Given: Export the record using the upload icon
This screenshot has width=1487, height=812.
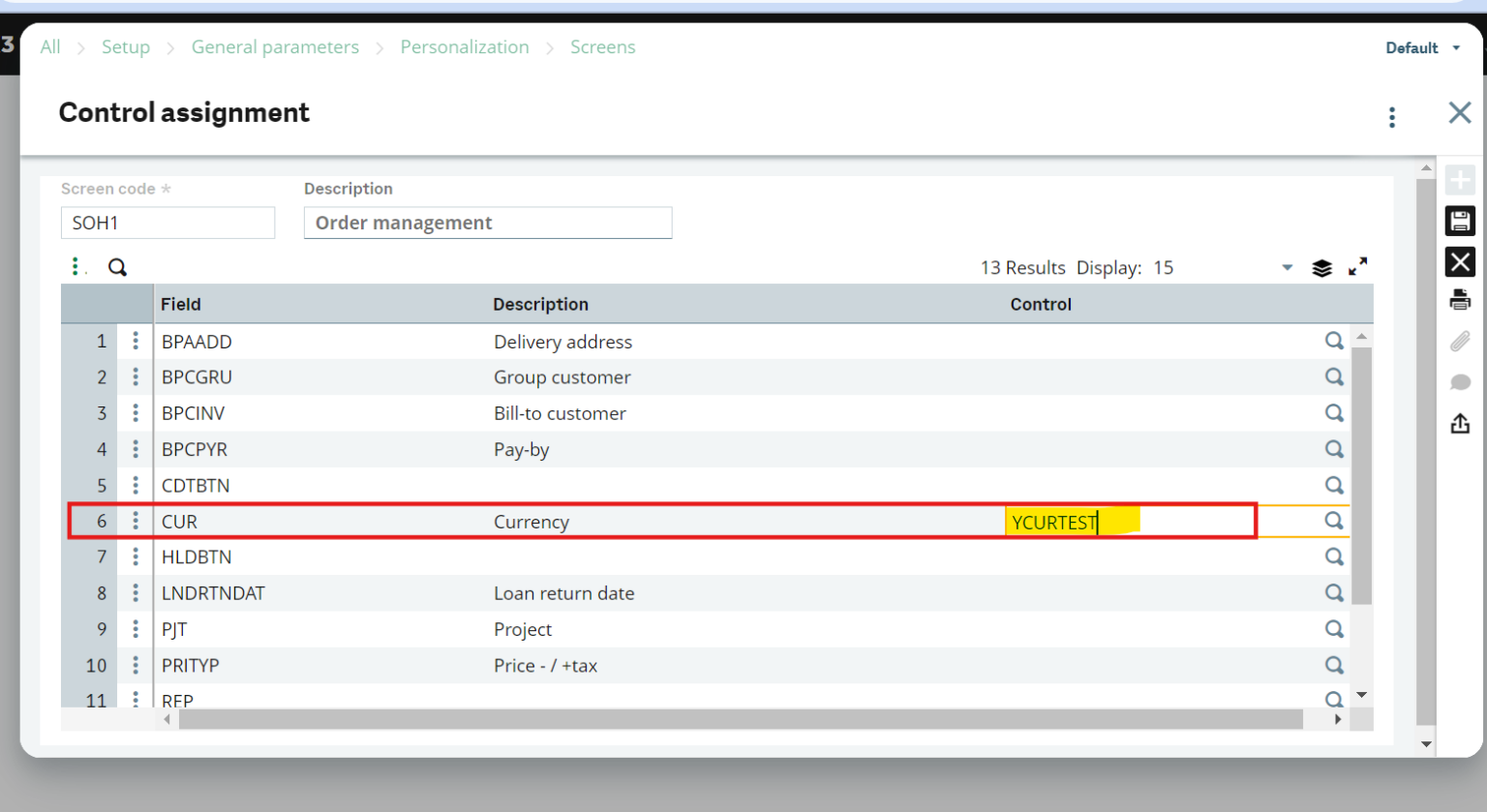Looking at the screenshot, I should 1461,423.
